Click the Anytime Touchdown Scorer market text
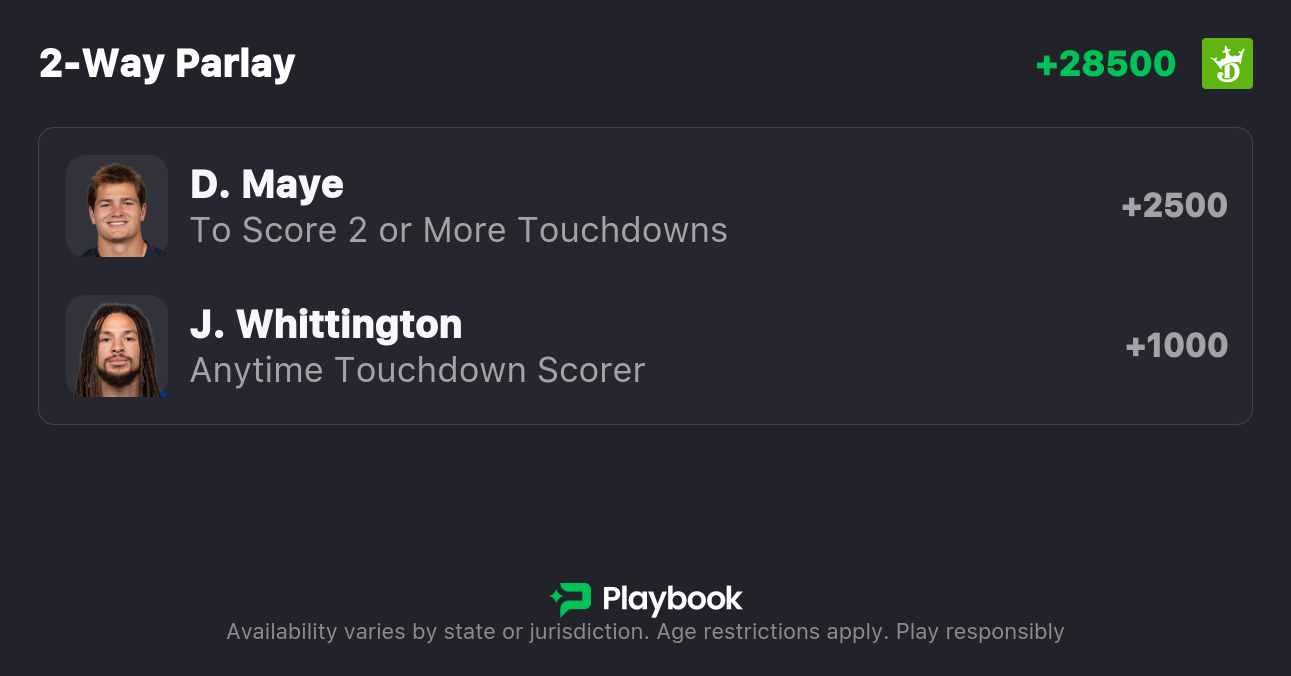Screen dimensions: 1291x676 417,370
